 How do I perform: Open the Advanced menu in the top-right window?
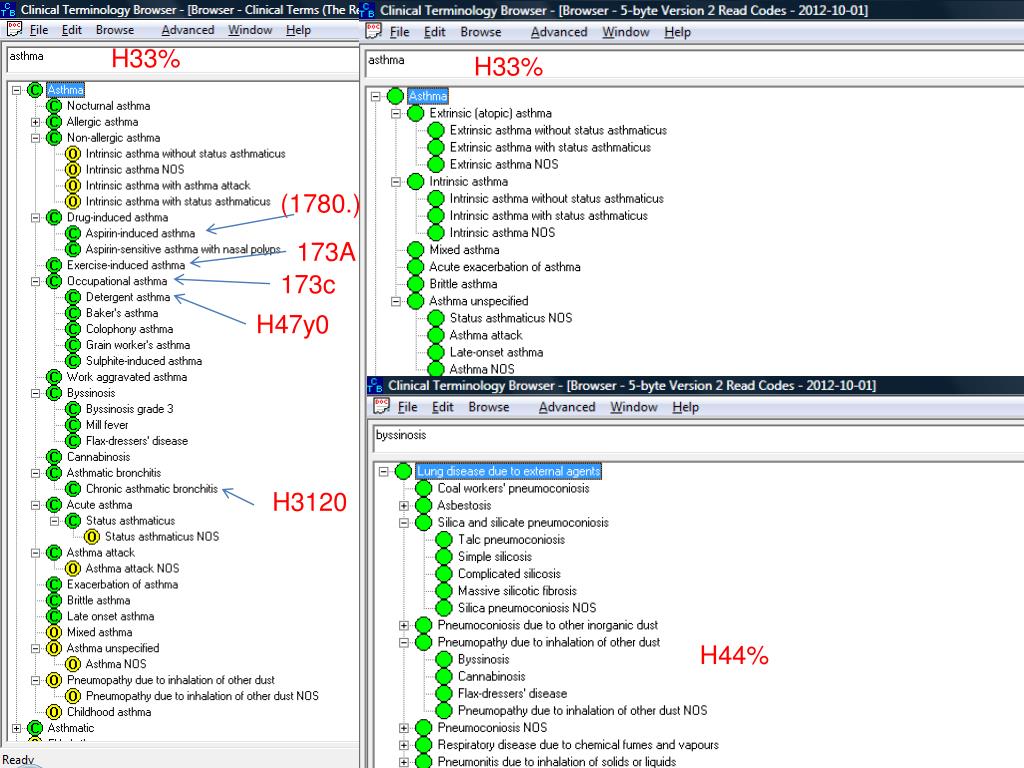[559, 32]
